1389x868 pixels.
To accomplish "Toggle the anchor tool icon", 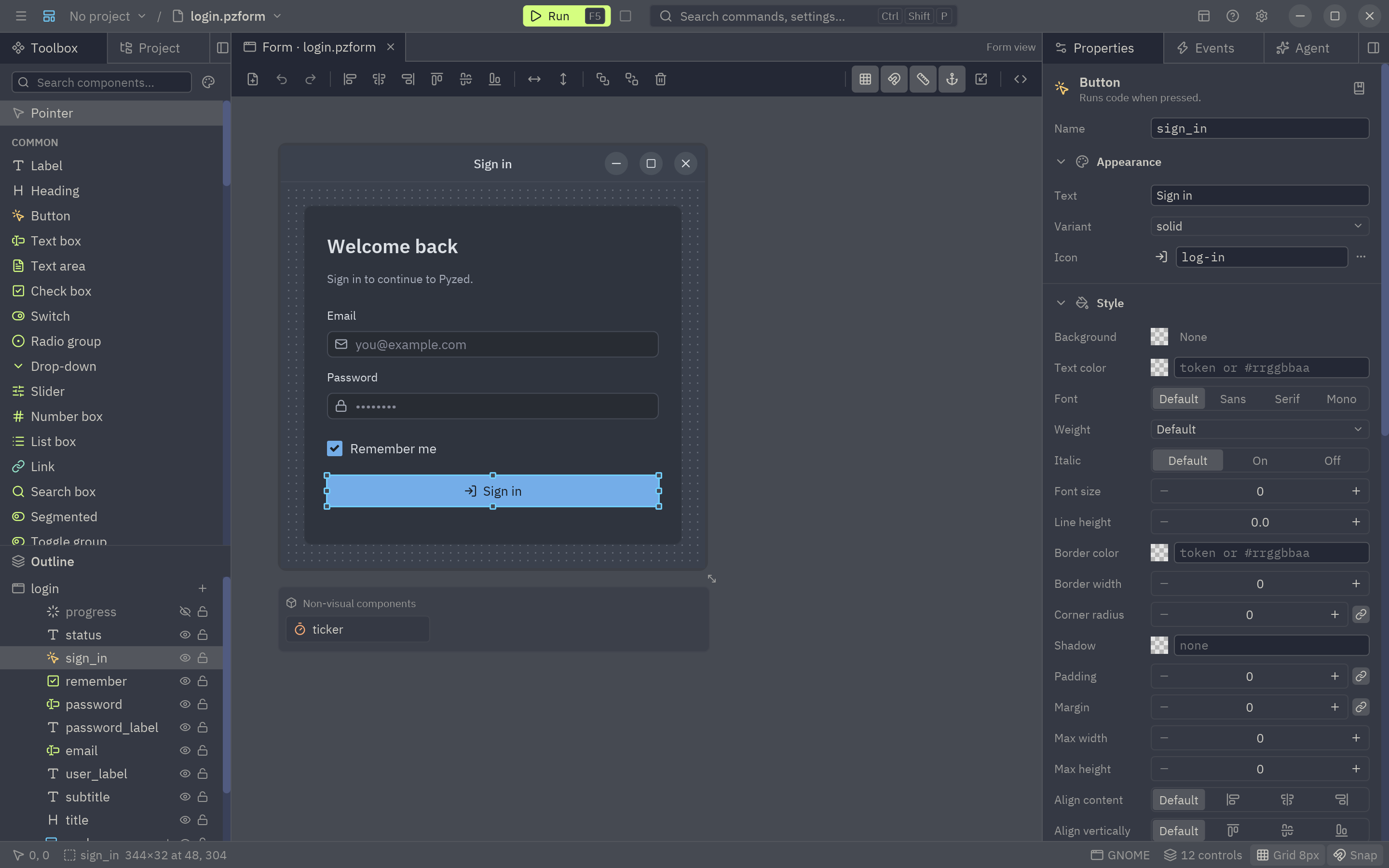I will click(x=952, y=79).
